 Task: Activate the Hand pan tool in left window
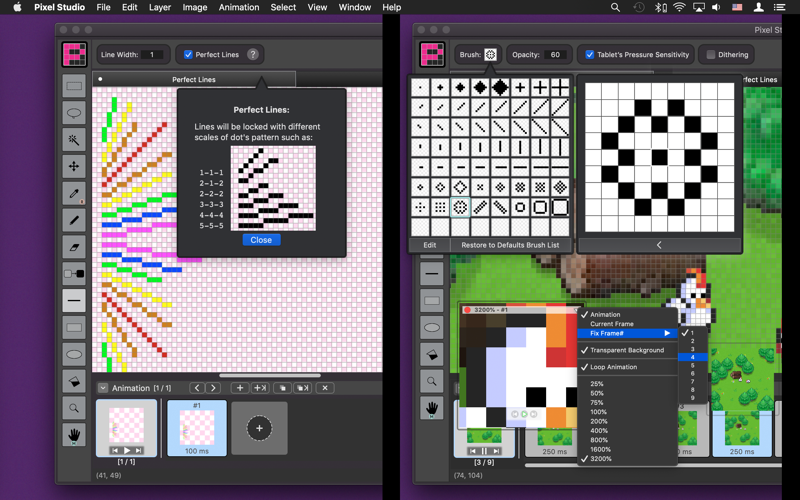click(x=74, y=435)
